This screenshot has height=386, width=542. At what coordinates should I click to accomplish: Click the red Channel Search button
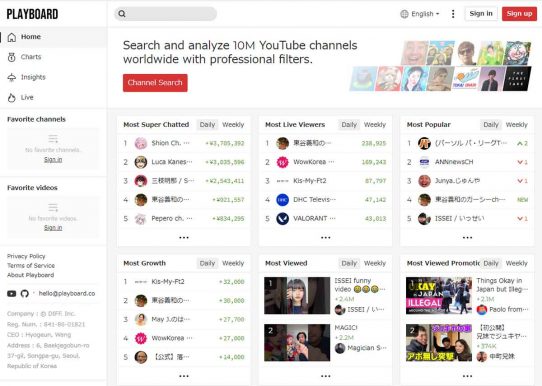(x=155, y=83)
